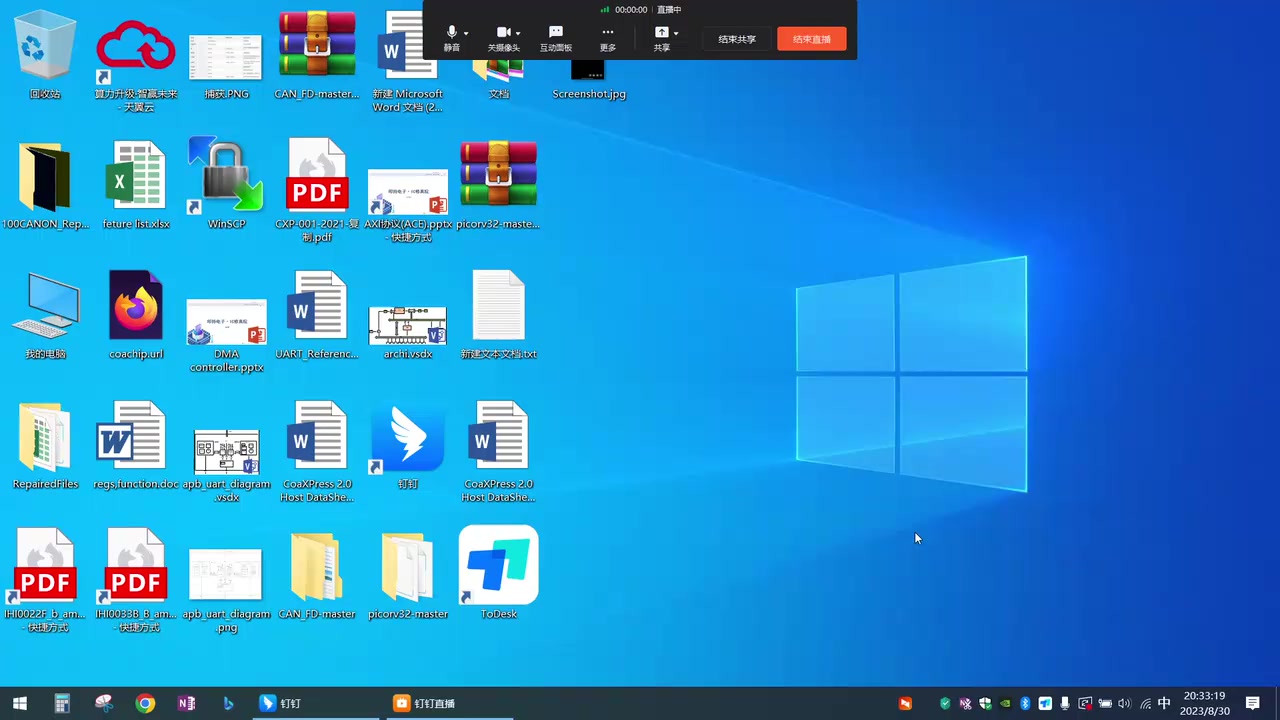Select the regs.function.doc Word file

coord(136,446)
